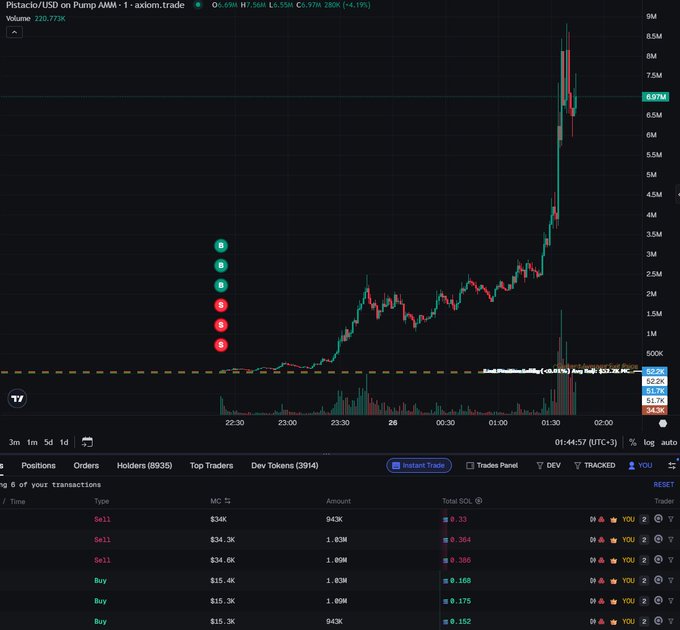Click the green 0.168 Total SOL value
The image size is (680, 630).
click(x=460, y=581)
